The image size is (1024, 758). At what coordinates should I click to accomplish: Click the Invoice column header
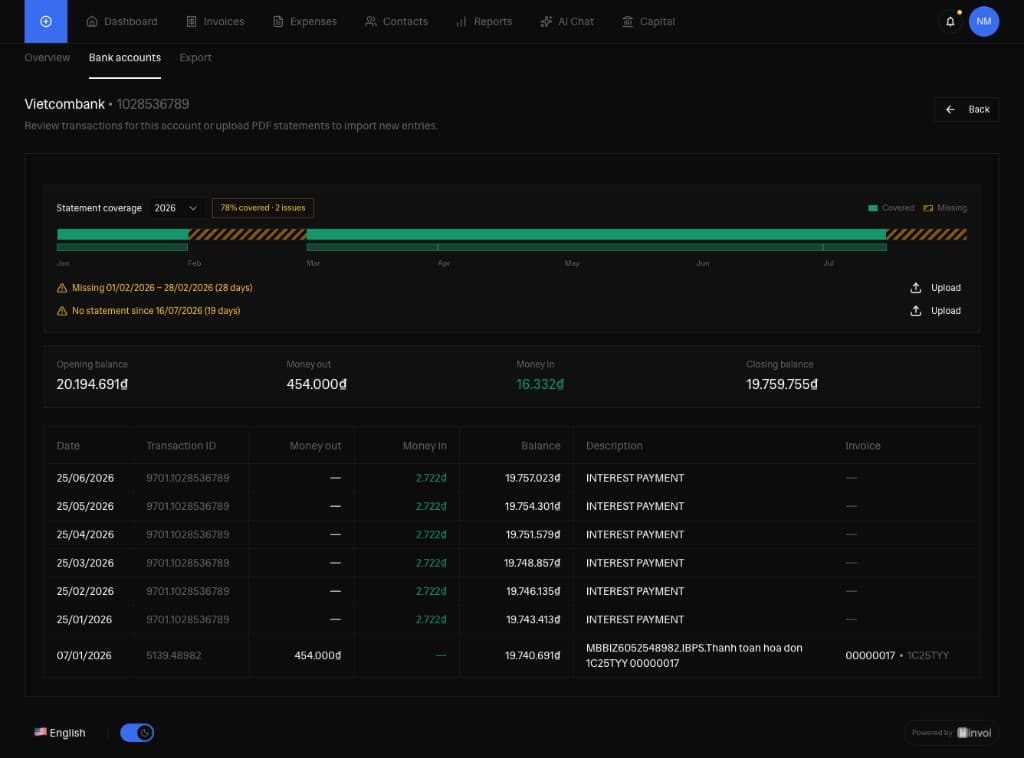(x=863, y=446)
